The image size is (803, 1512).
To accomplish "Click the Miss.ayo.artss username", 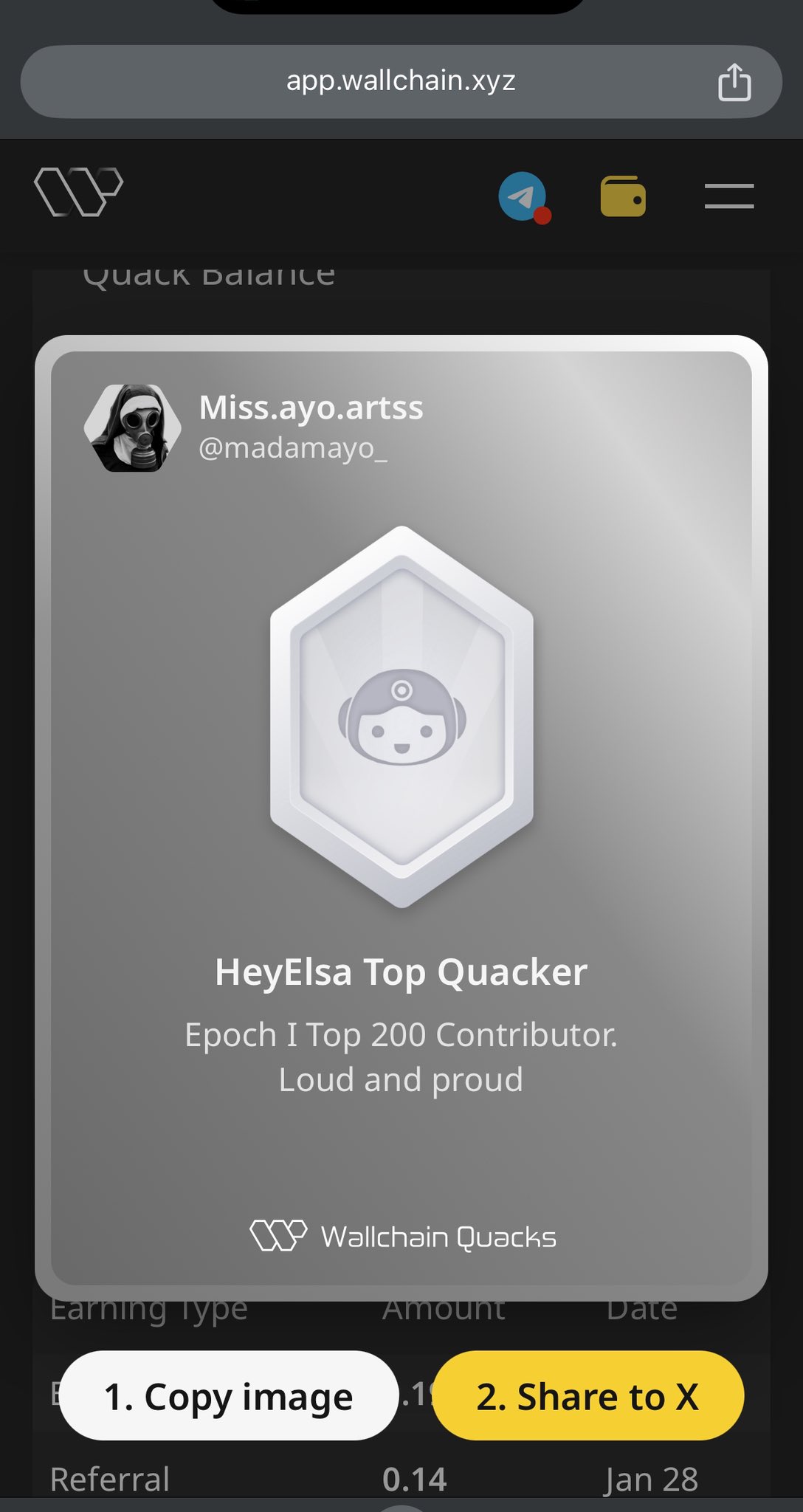I will click(311, 408).
